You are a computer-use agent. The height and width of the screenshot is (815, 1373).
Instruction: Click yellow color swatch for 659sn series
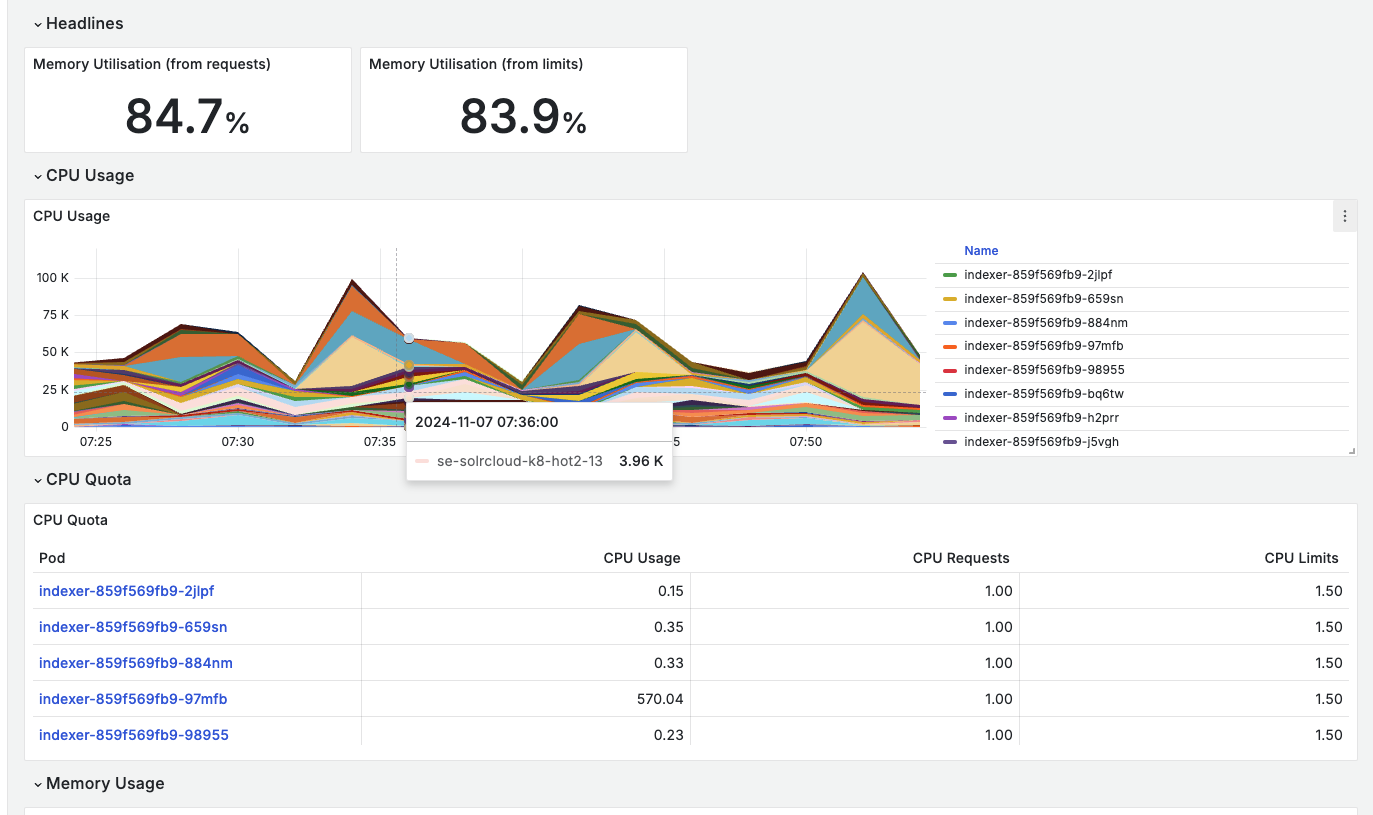(x=950, y=298)
